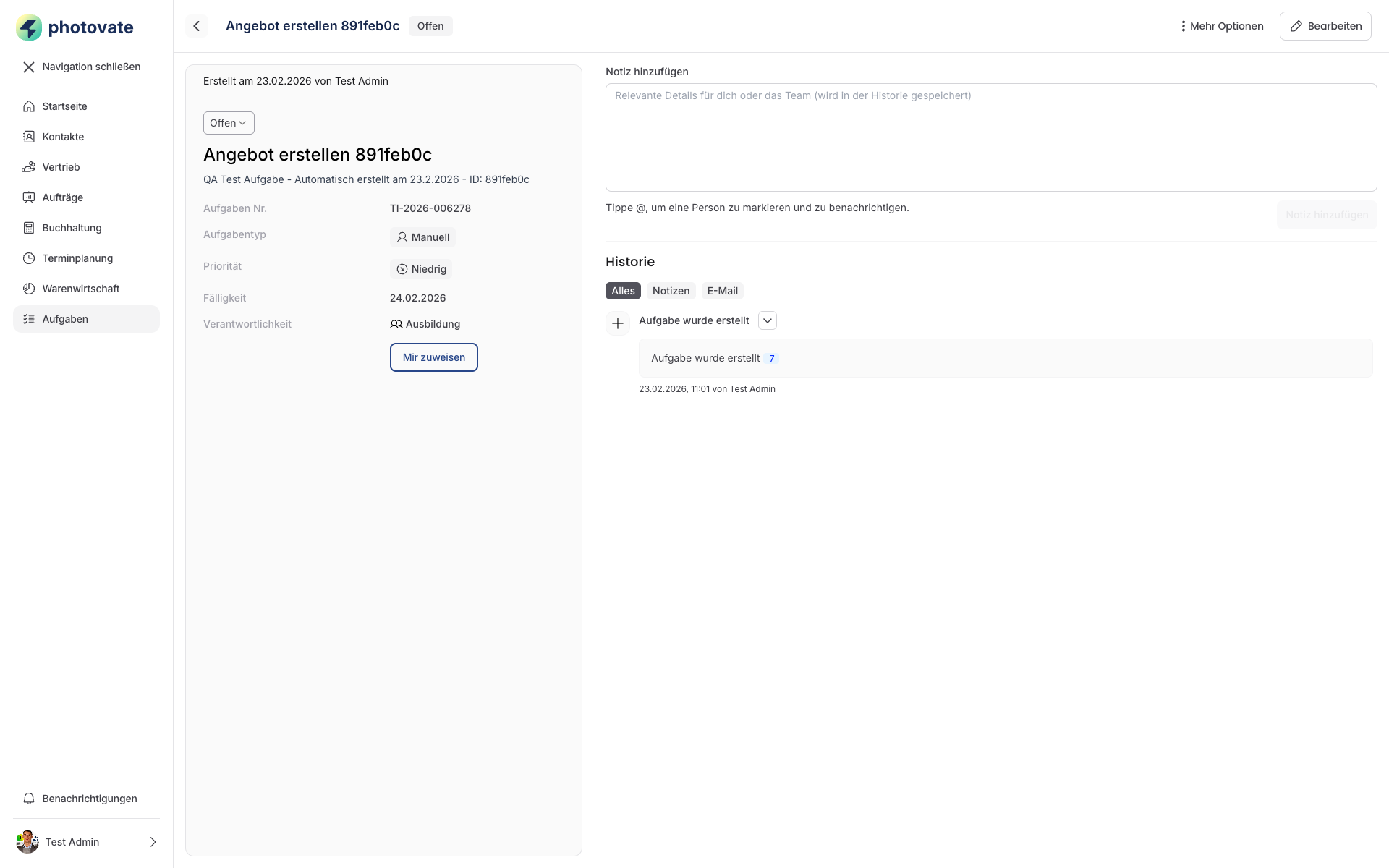Click the Bearbeiten button
The height and width of the screenshot is (868, 1389).
pyautogui.click(x=1325, y=26)
